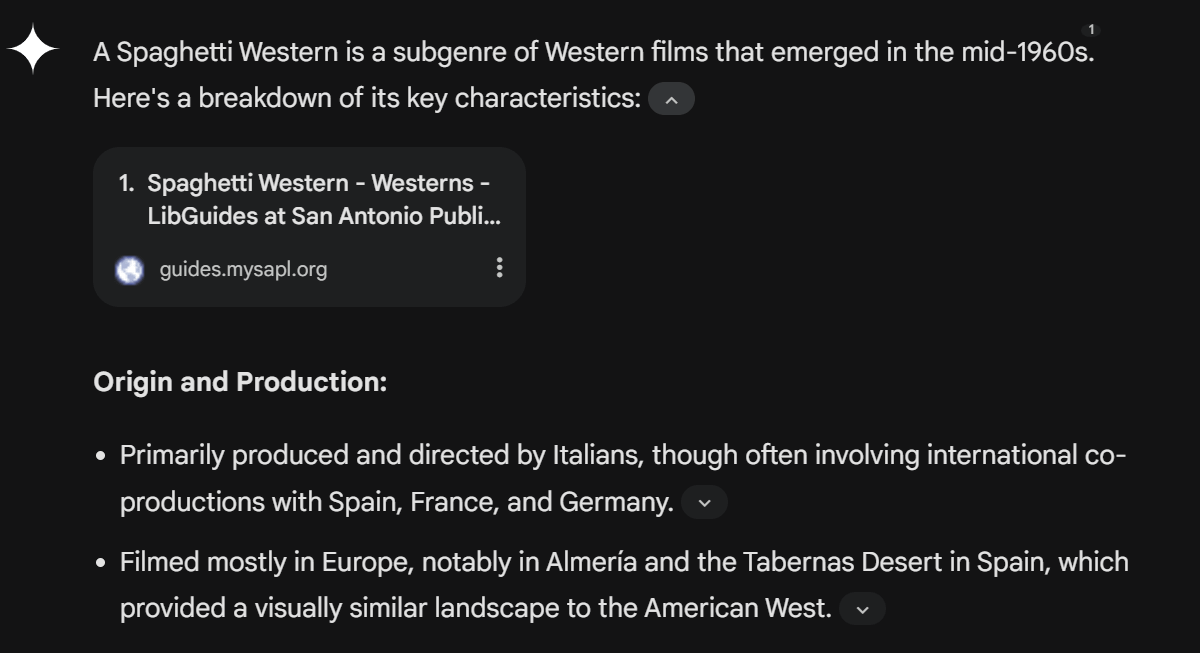Click the text 'mid-1960s' in first sentence
The image size is (1200, 653).
1023,51
